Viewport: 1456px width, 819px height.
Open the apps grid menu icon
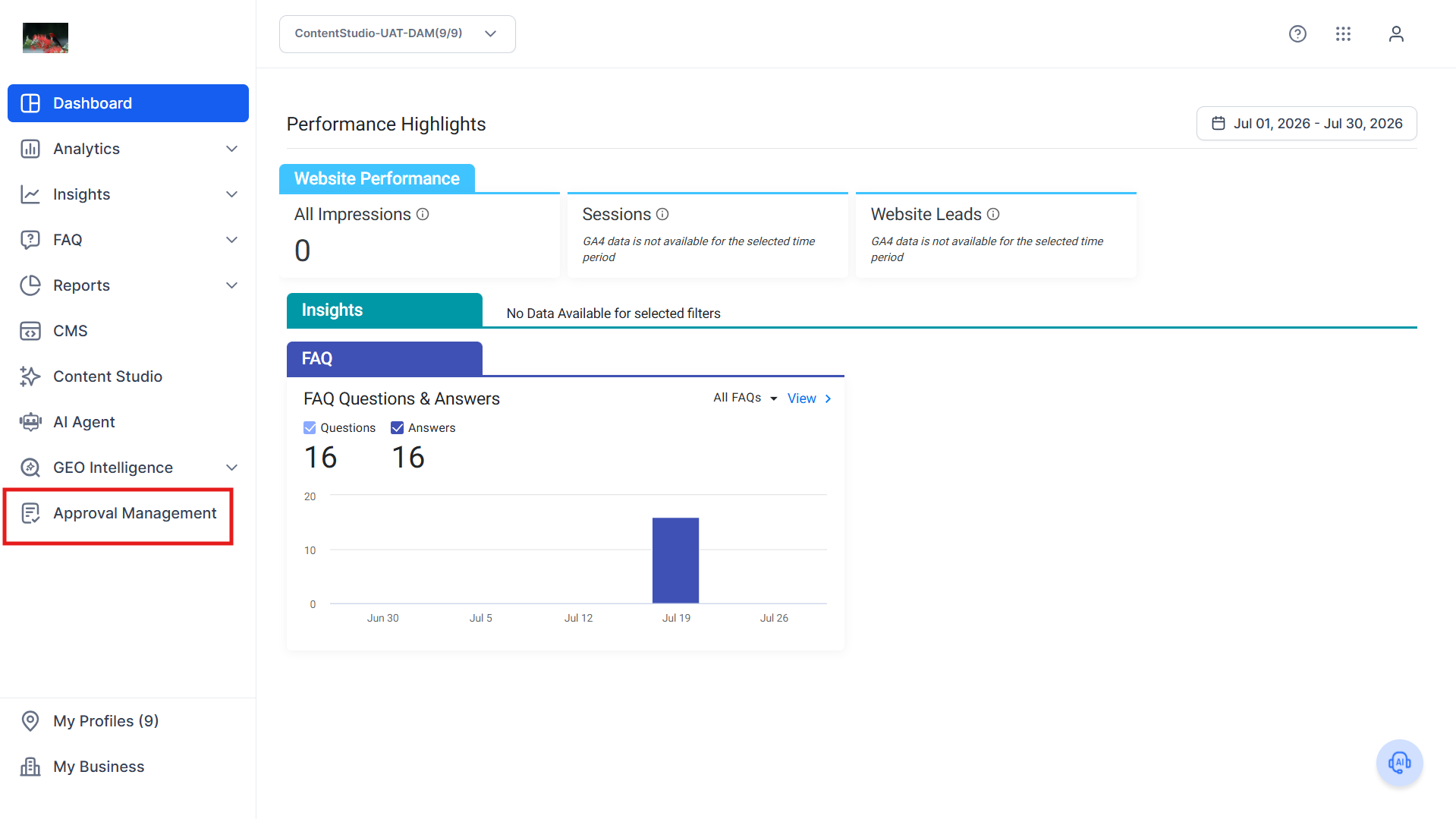(1343, 34)
